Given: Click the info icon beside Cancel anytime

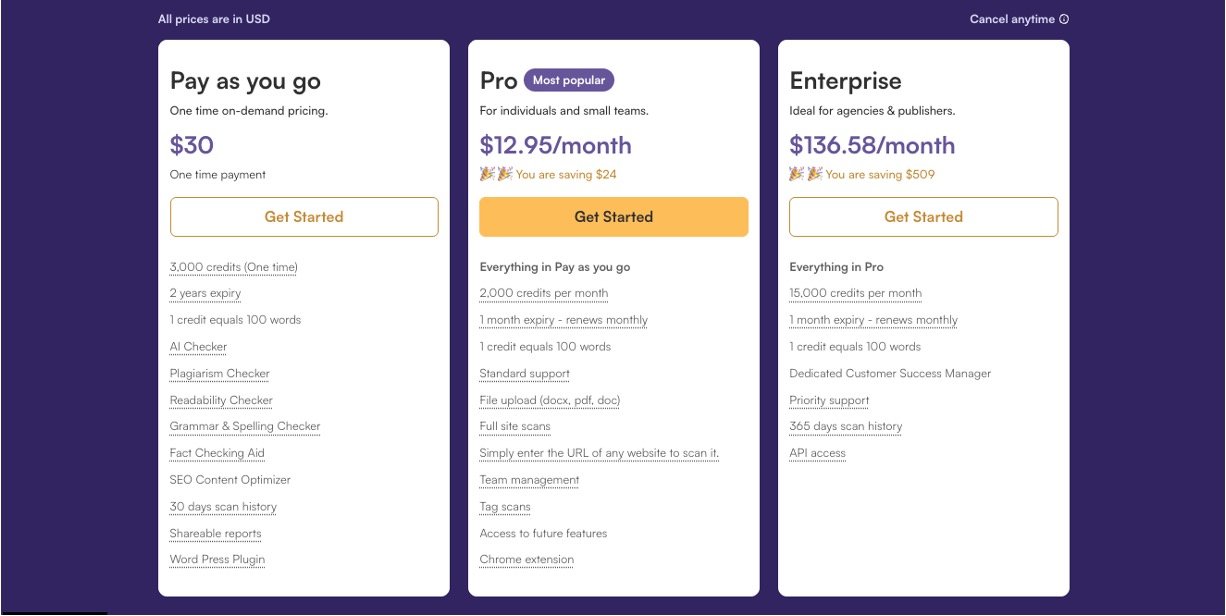Looking at the screenshot, I should click(1064, 19).
